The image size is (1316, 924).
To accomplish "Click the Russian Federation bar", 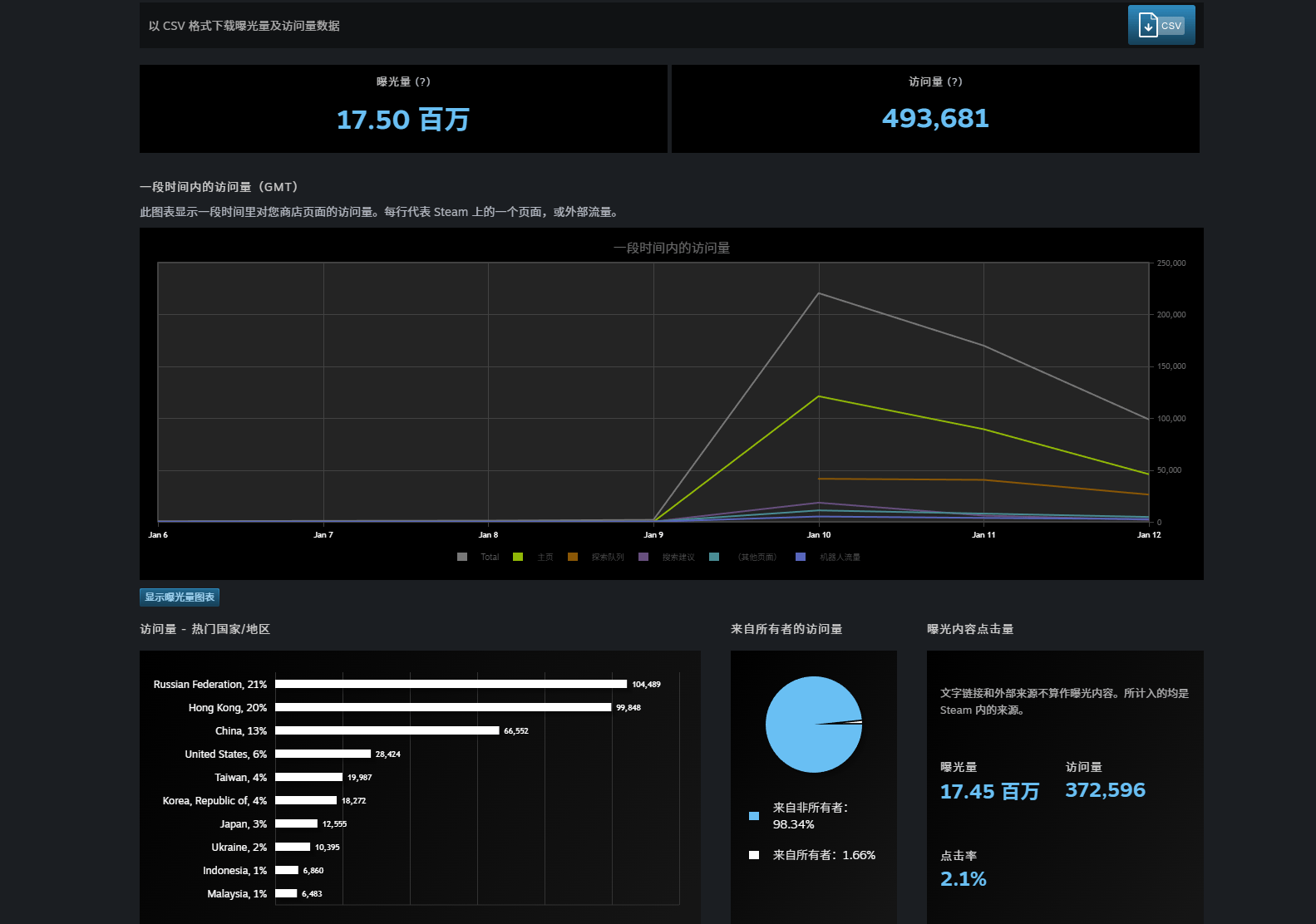I will point(451,684).
